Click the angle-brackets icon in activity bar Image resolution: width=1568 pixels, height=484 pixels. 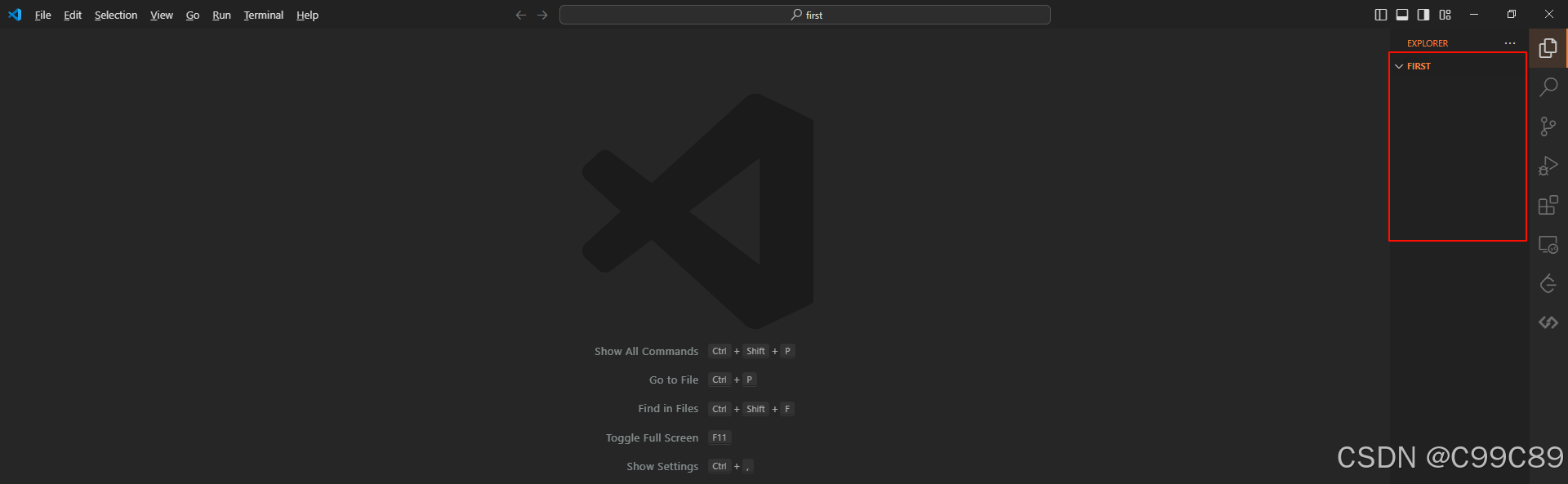[x=1548, y=322]
